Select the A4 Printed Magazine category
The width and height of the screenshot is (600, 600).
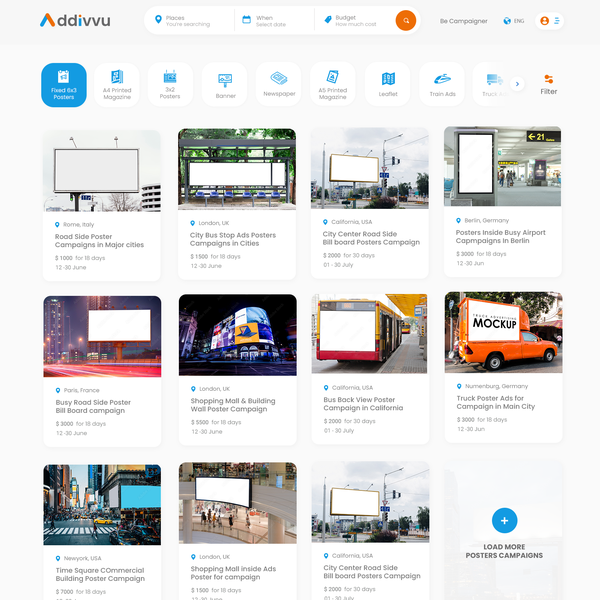117,85
